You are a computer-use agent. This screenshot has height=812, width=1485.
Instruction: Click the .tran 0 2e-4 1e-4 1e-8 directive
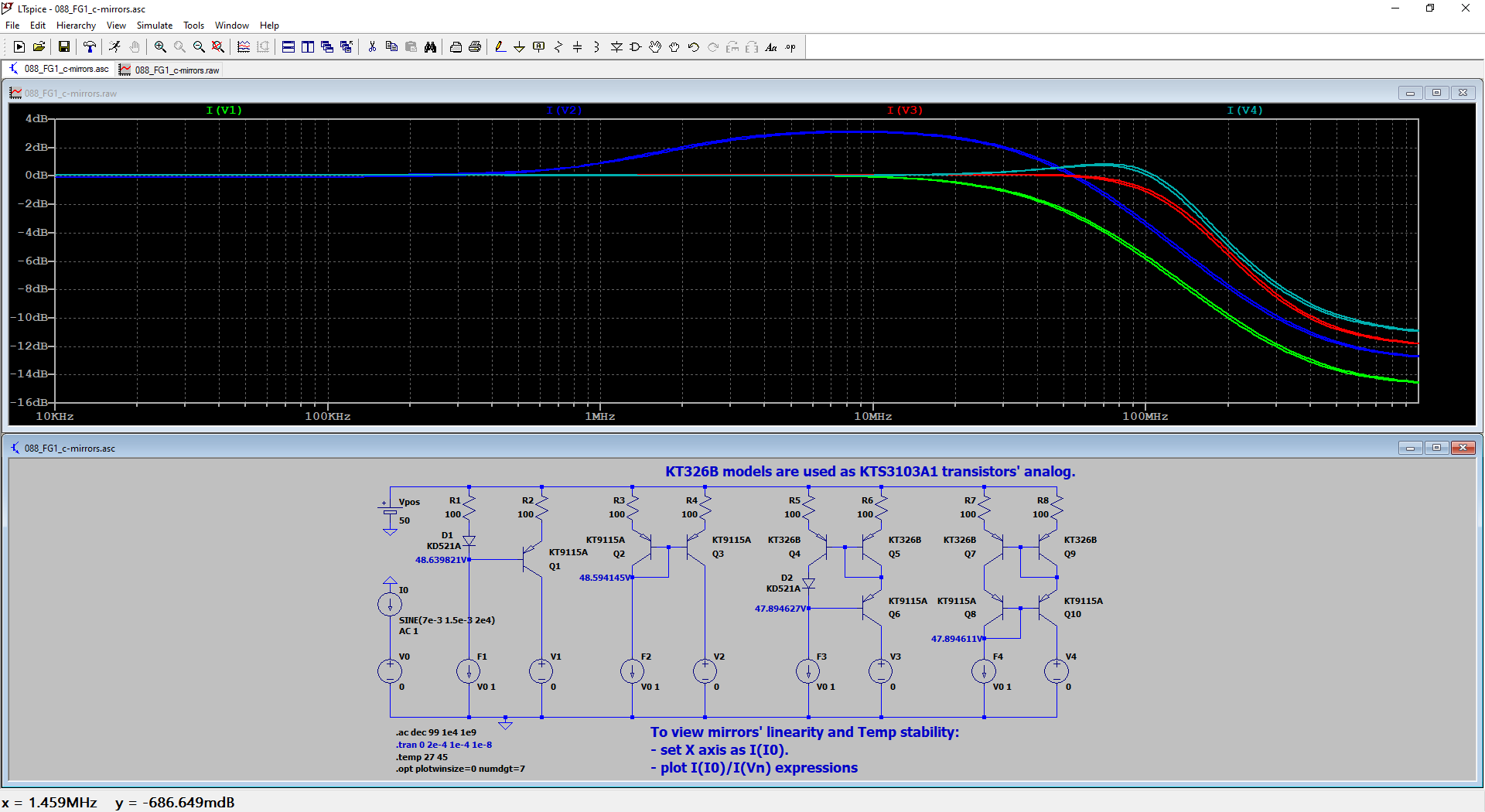tap(444, 745)
